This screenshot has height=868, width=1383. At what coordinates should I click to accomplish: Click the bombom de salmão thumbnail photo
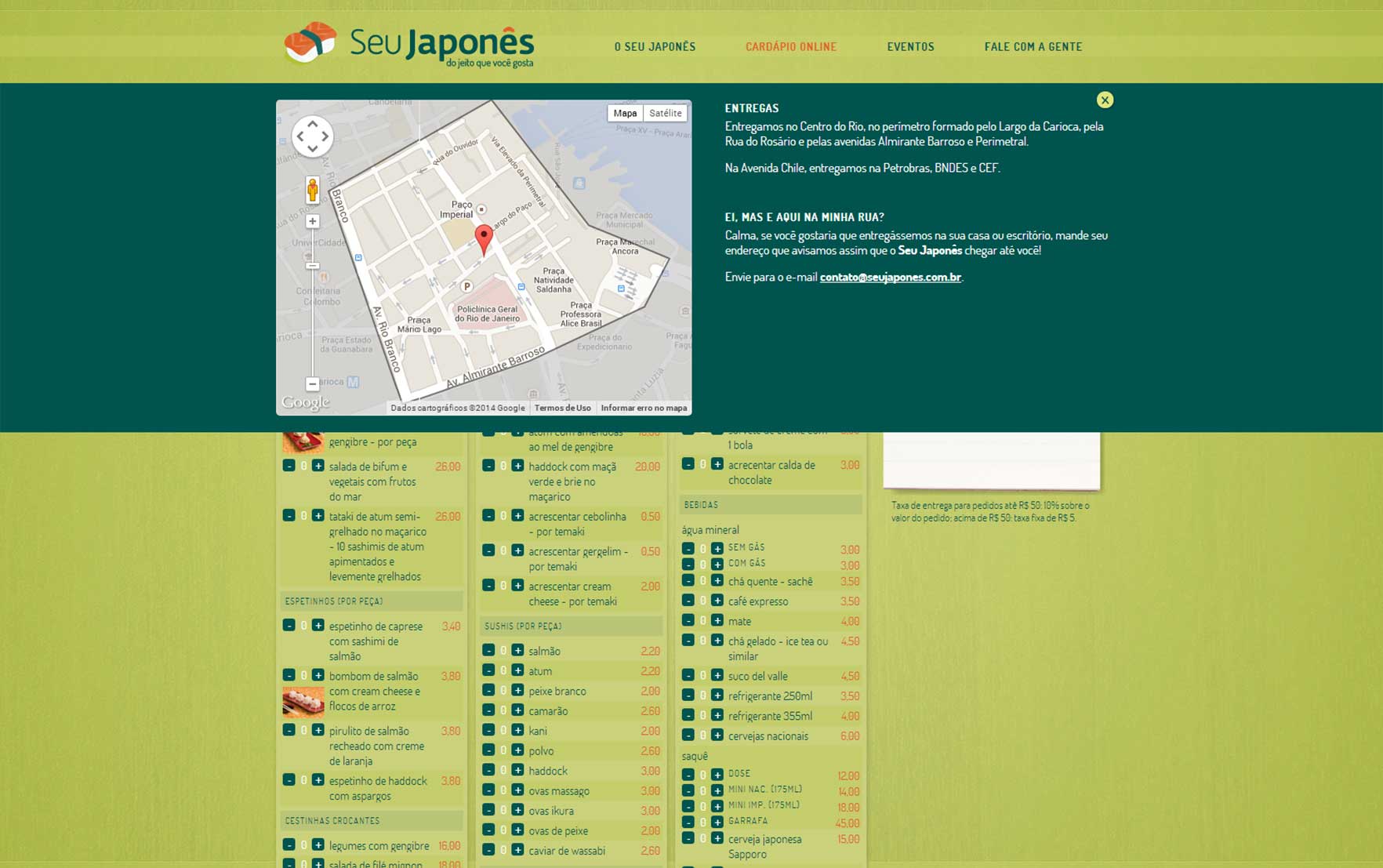tap(303, 703)
